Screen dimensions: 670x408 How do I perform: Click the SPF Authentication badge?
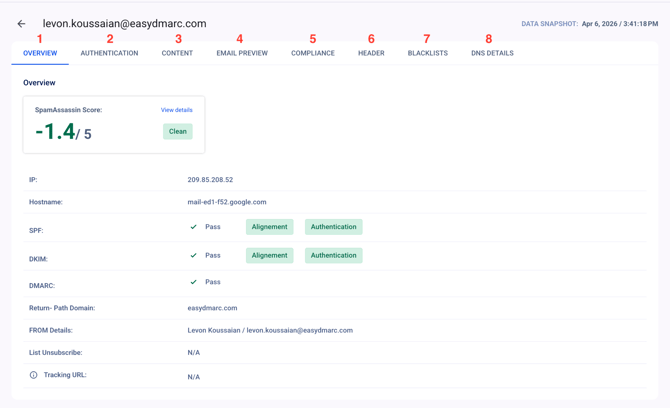333,227
